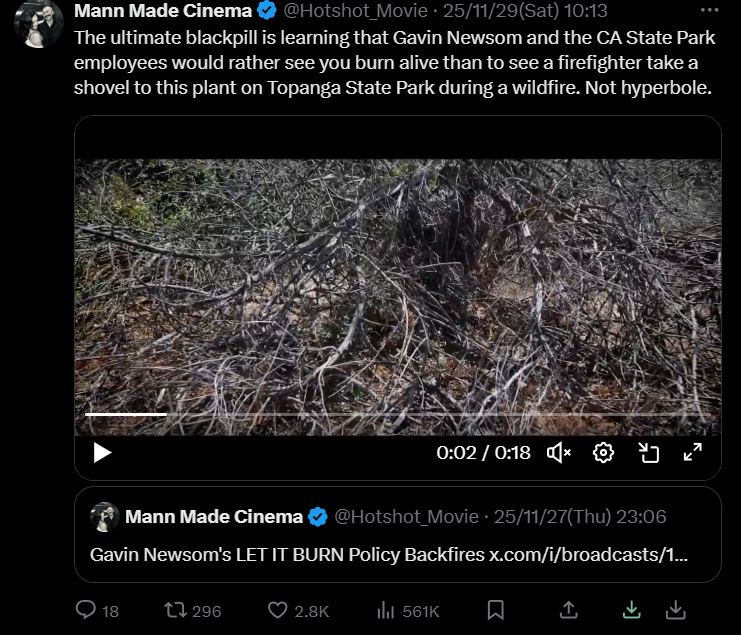Repost this tweet with 296 reposts
Image resolution: width=741 pixels, height=635 pixels.
coord(192,610)
